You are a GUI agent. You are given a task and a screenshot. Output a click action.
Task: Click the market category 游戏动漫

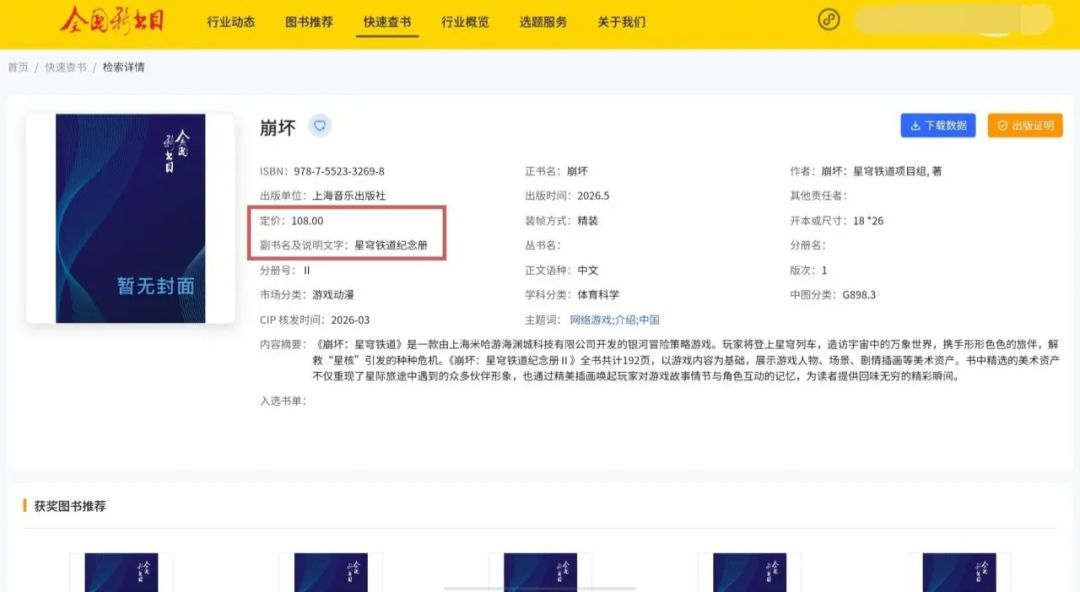click(333, 295)
